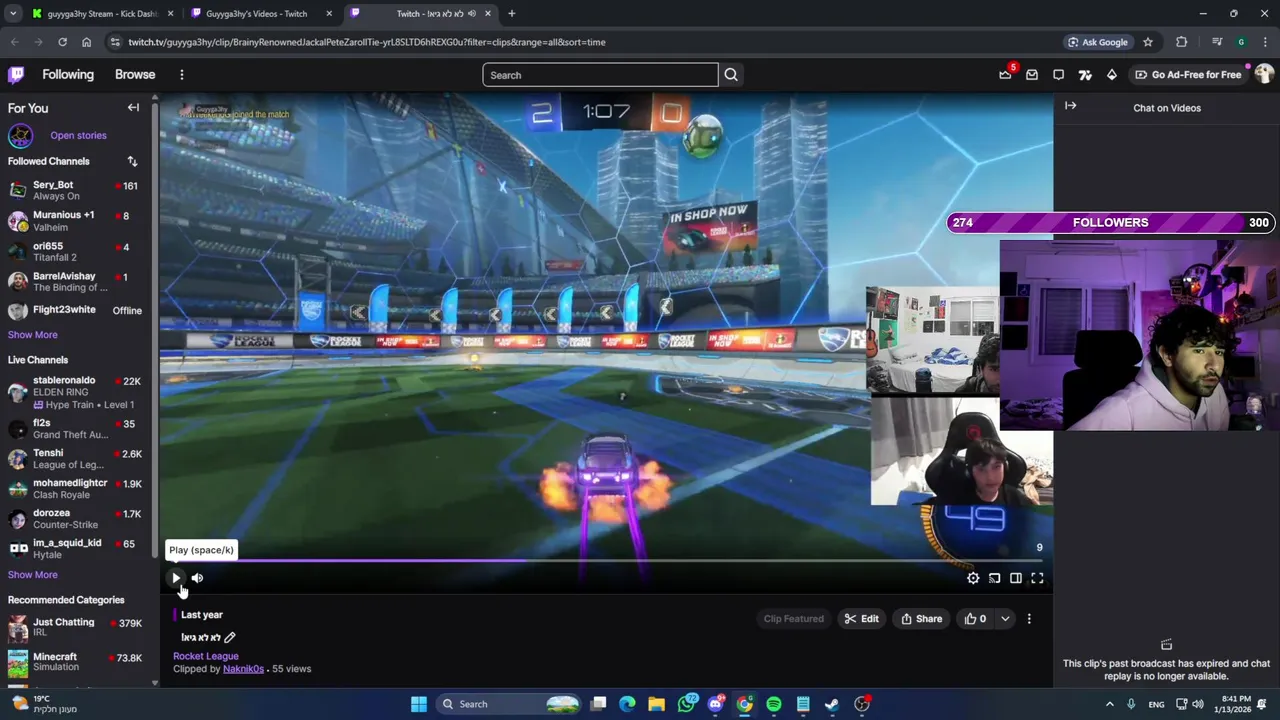Bookmark this page with star

(x=1148, y=42)
